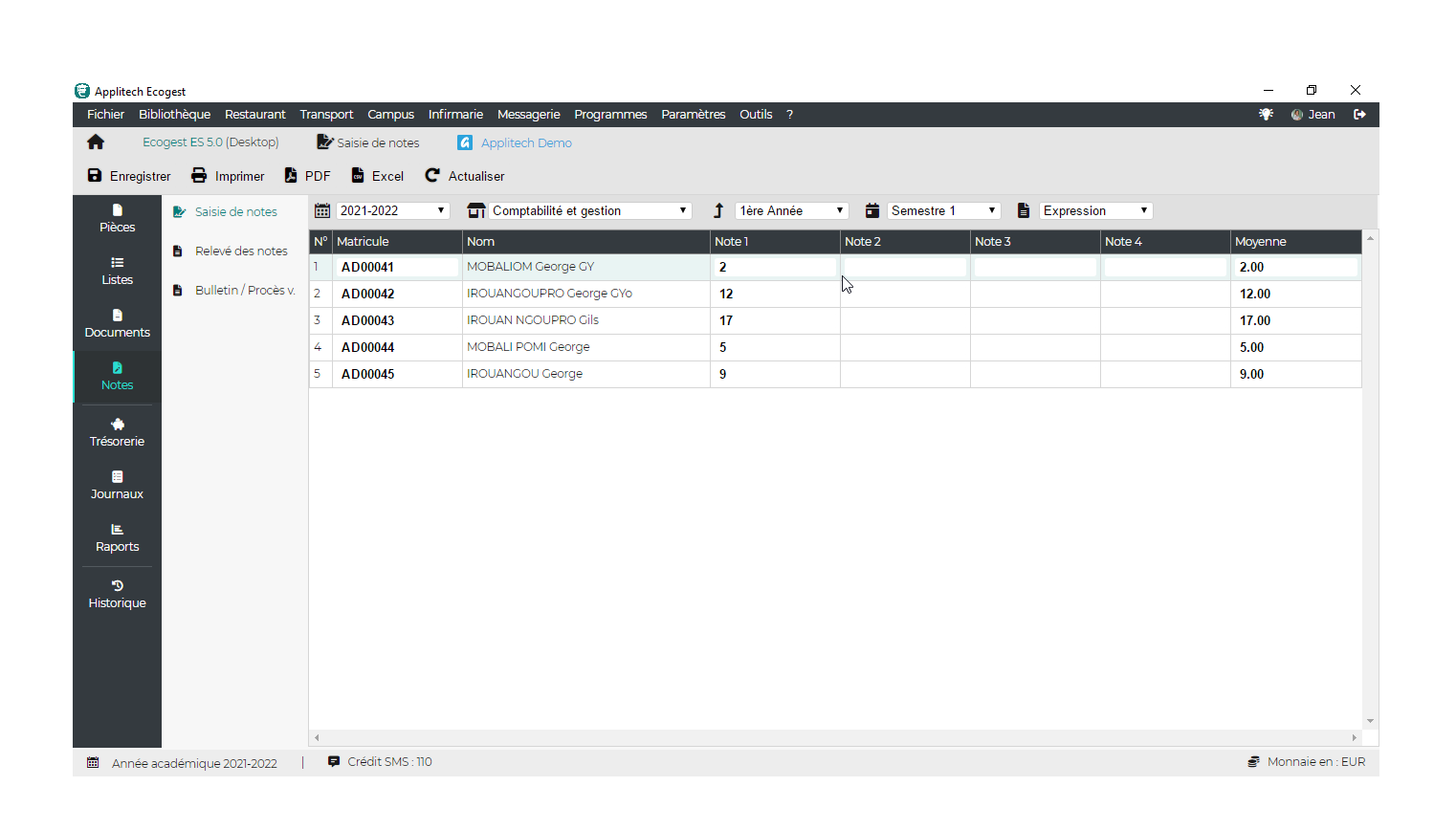
Task: Open Notes in the sidebar
Action: point(117,377)
